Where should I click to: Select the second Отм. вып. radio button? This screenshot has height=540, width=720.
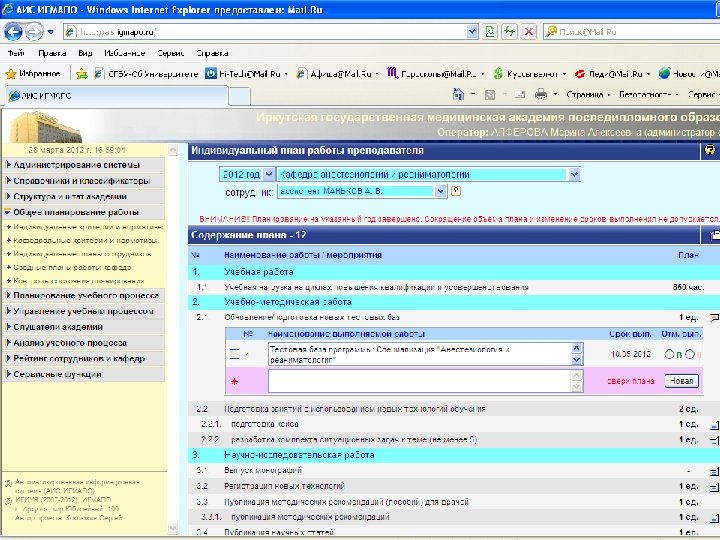click(x=690, y=354)
